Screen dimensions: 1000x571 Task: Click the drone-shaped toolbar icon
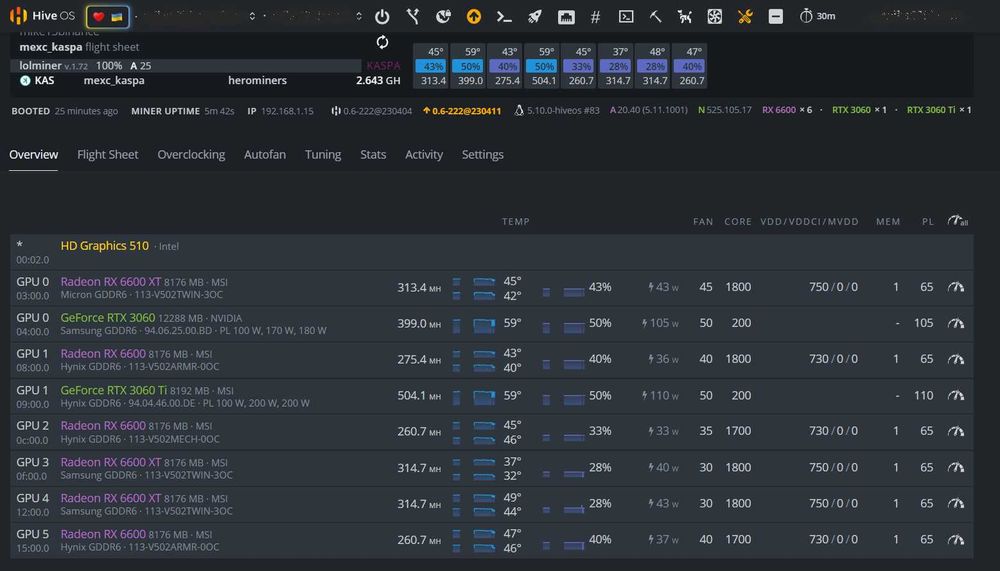685,17
